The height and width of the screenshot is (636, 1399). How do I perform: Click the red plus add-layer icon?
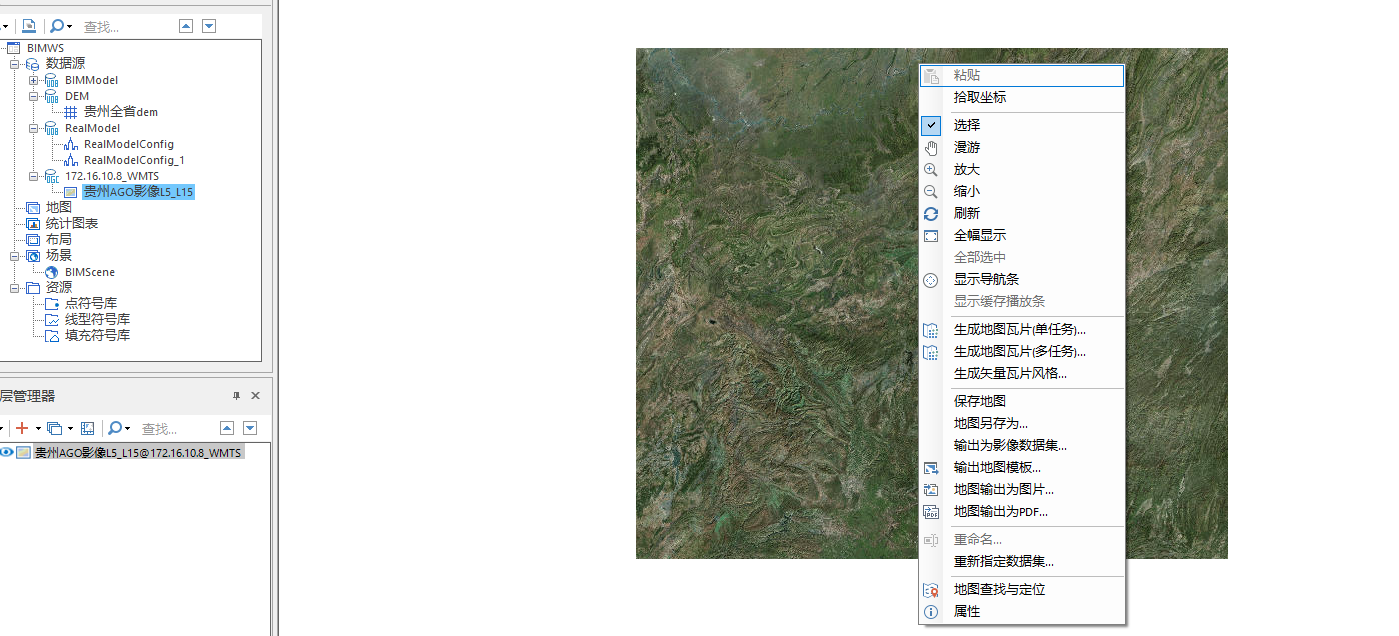21,428
